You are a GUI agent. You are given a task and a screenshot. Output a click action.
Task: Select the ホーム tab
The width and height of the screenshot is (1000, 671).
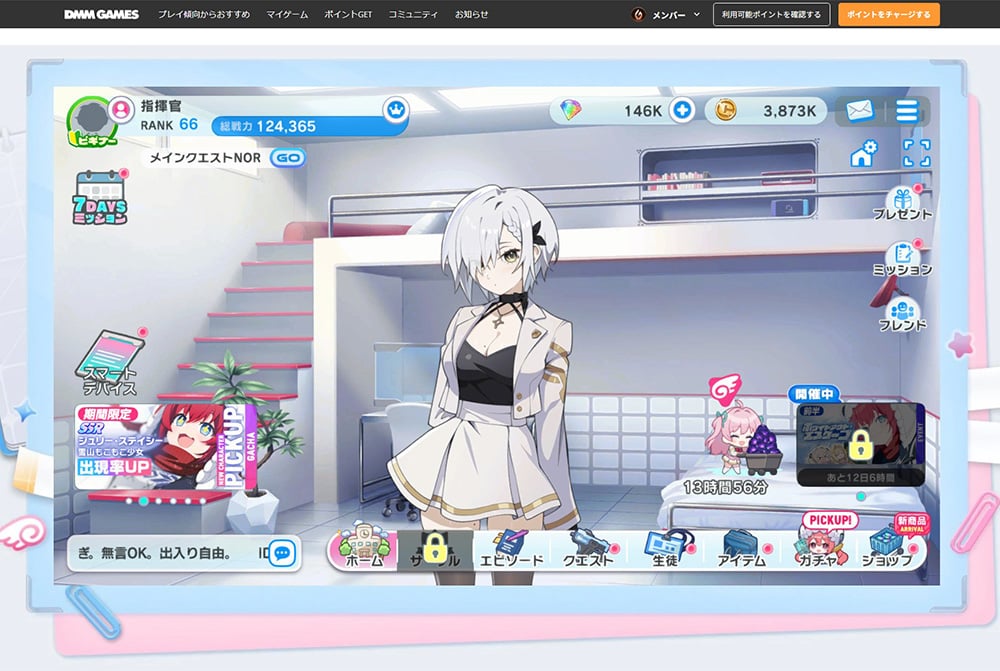pos(364,548)
